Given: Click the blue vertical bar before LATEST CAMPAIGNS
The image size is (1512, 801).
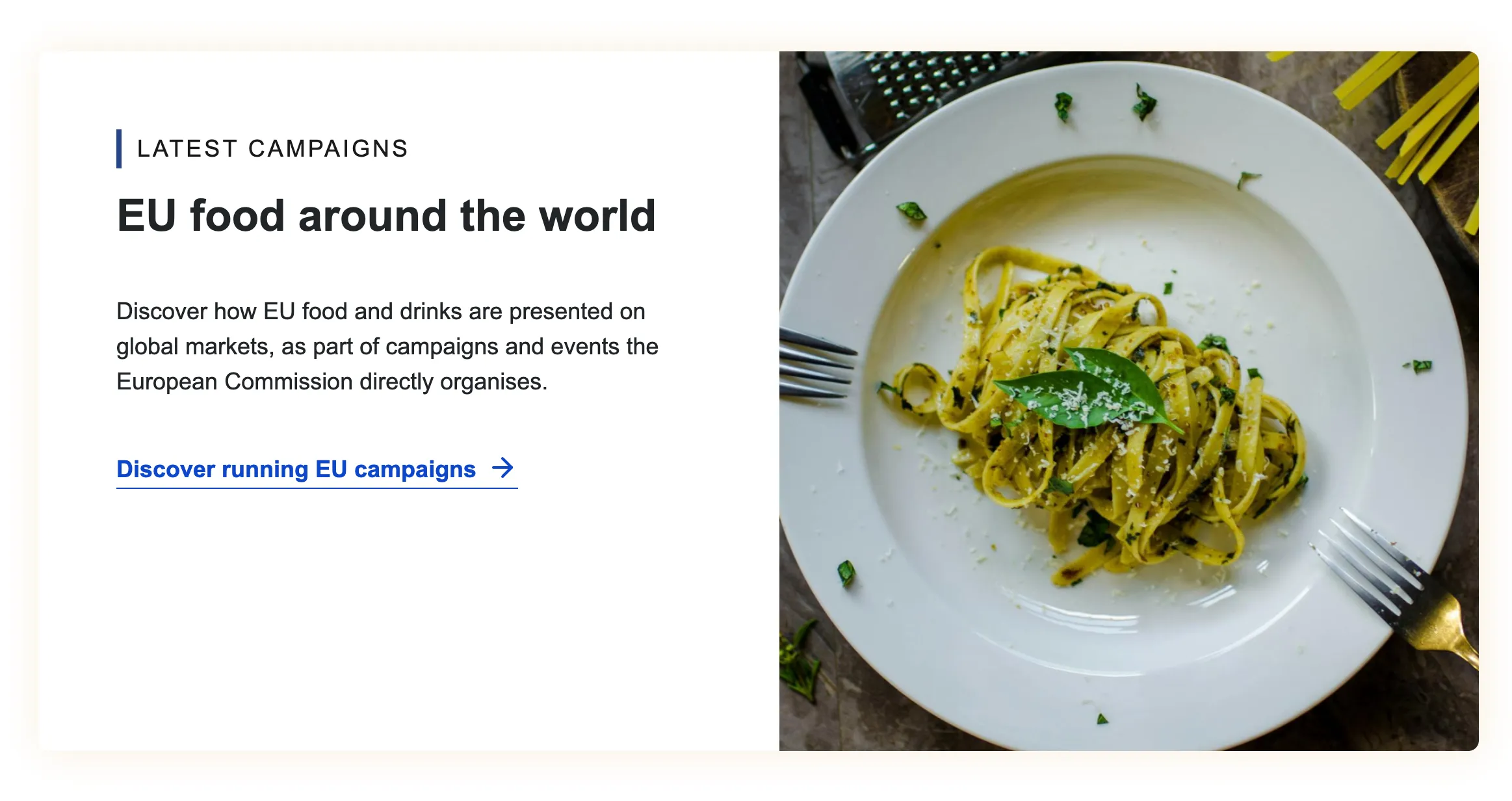Looking at the screenshot, I should pyautogui.click(x=119, y=149).
